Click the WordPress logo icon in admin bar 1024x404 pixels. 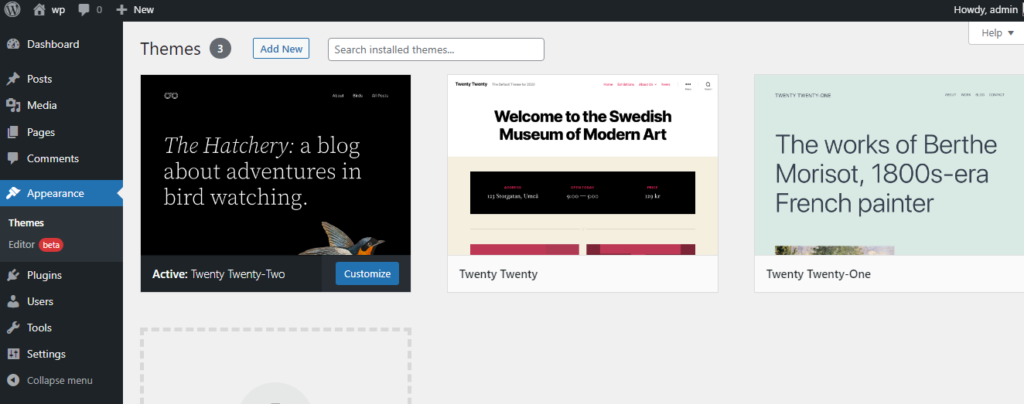click(x=12, y=9)
